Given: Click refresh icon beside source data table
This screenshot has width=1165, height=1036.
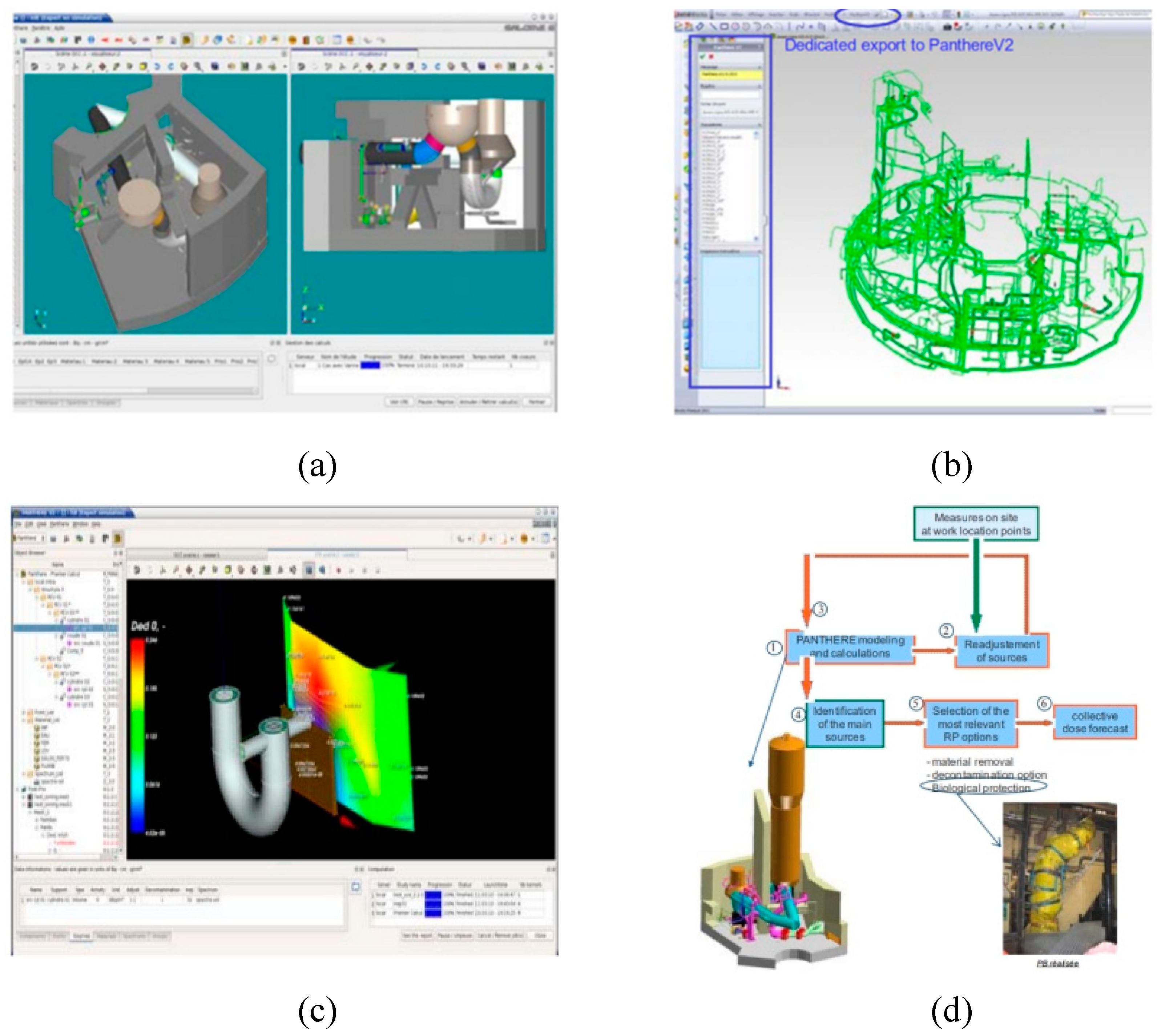Looking at the screenshot, I should (356, 887).
